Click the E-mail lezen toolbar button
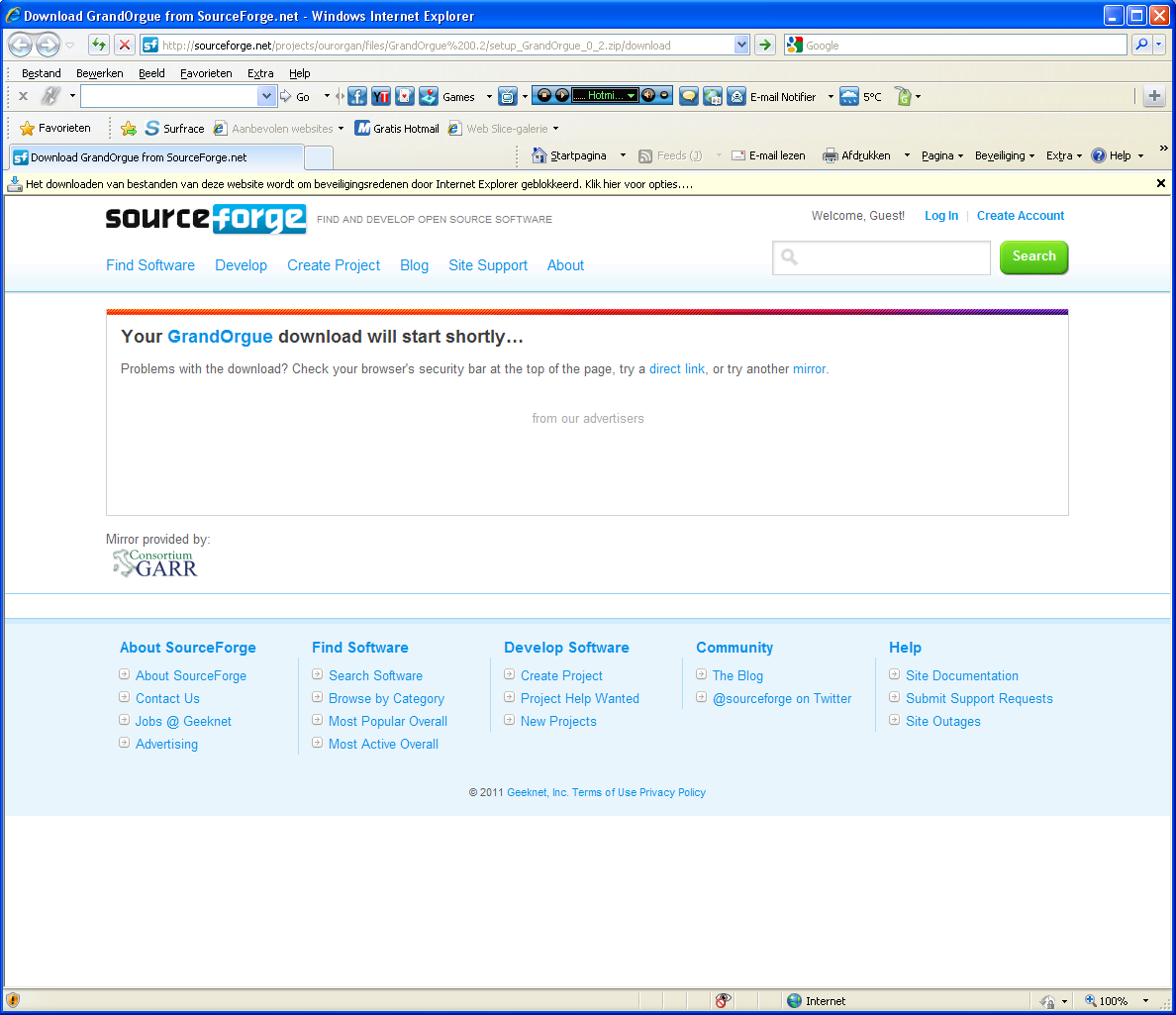1176x1015 pixels. pyautogui.click(x=768, y=155)
